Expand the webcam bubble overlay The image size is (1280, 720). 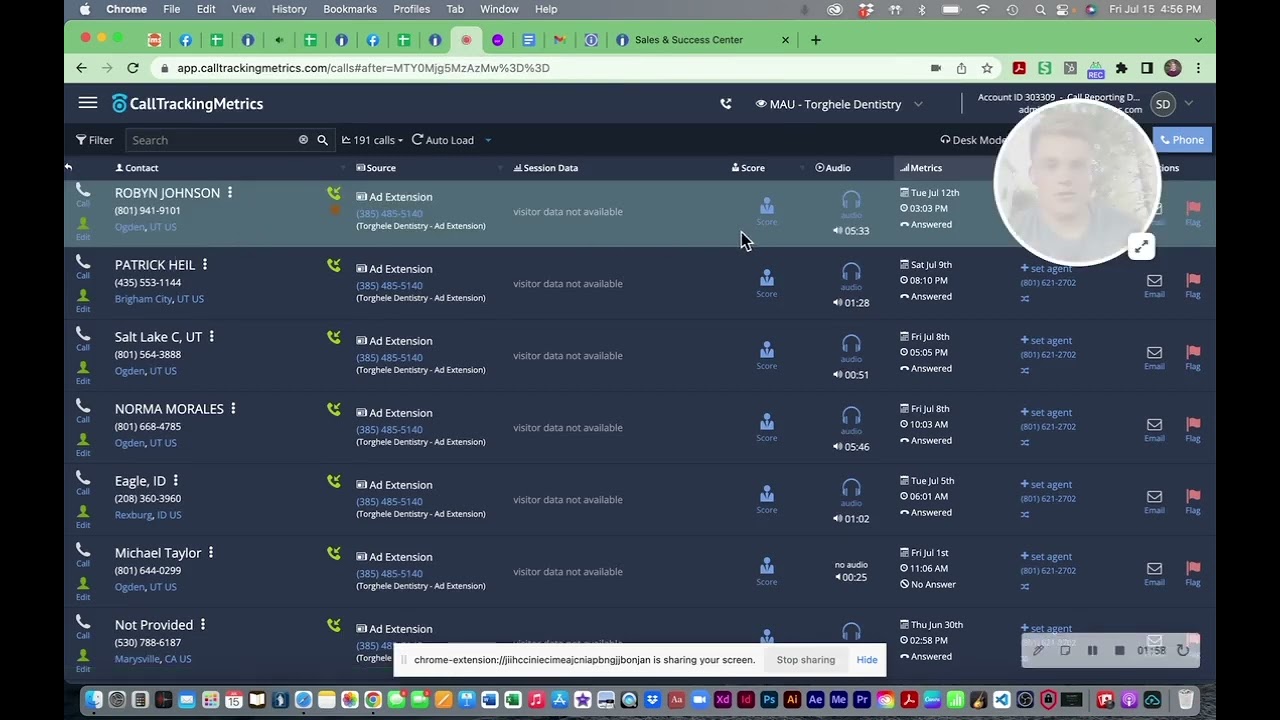[1141, 247]
